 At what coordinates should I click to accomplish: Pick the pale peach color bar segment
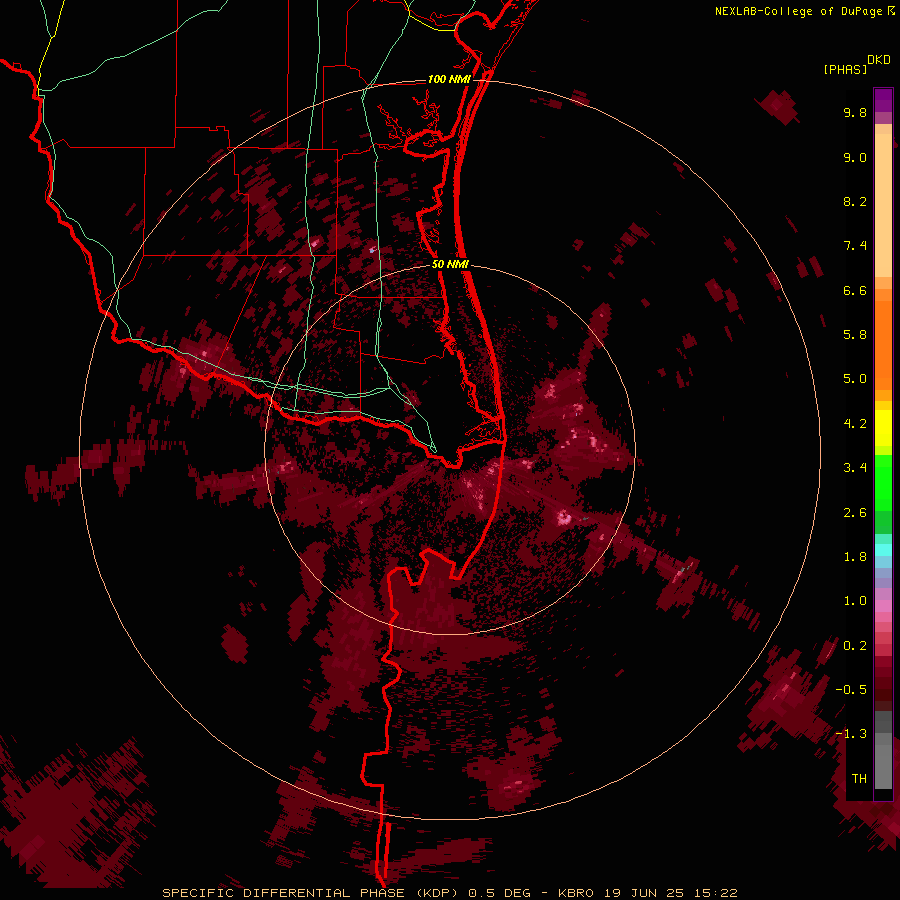point(883,205)
